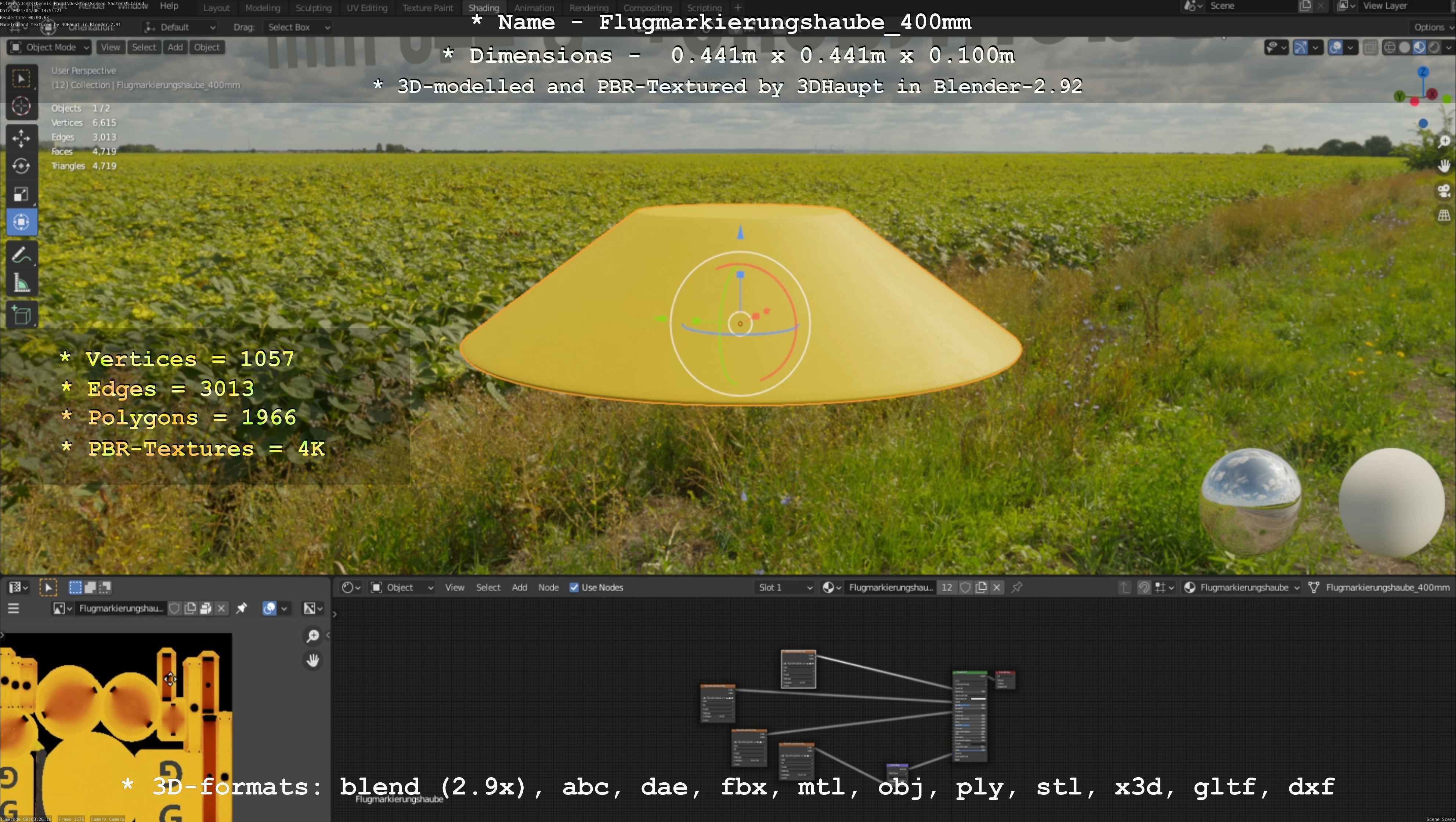
Task: Click the UV texture image preview
Action: coord(116,727)
